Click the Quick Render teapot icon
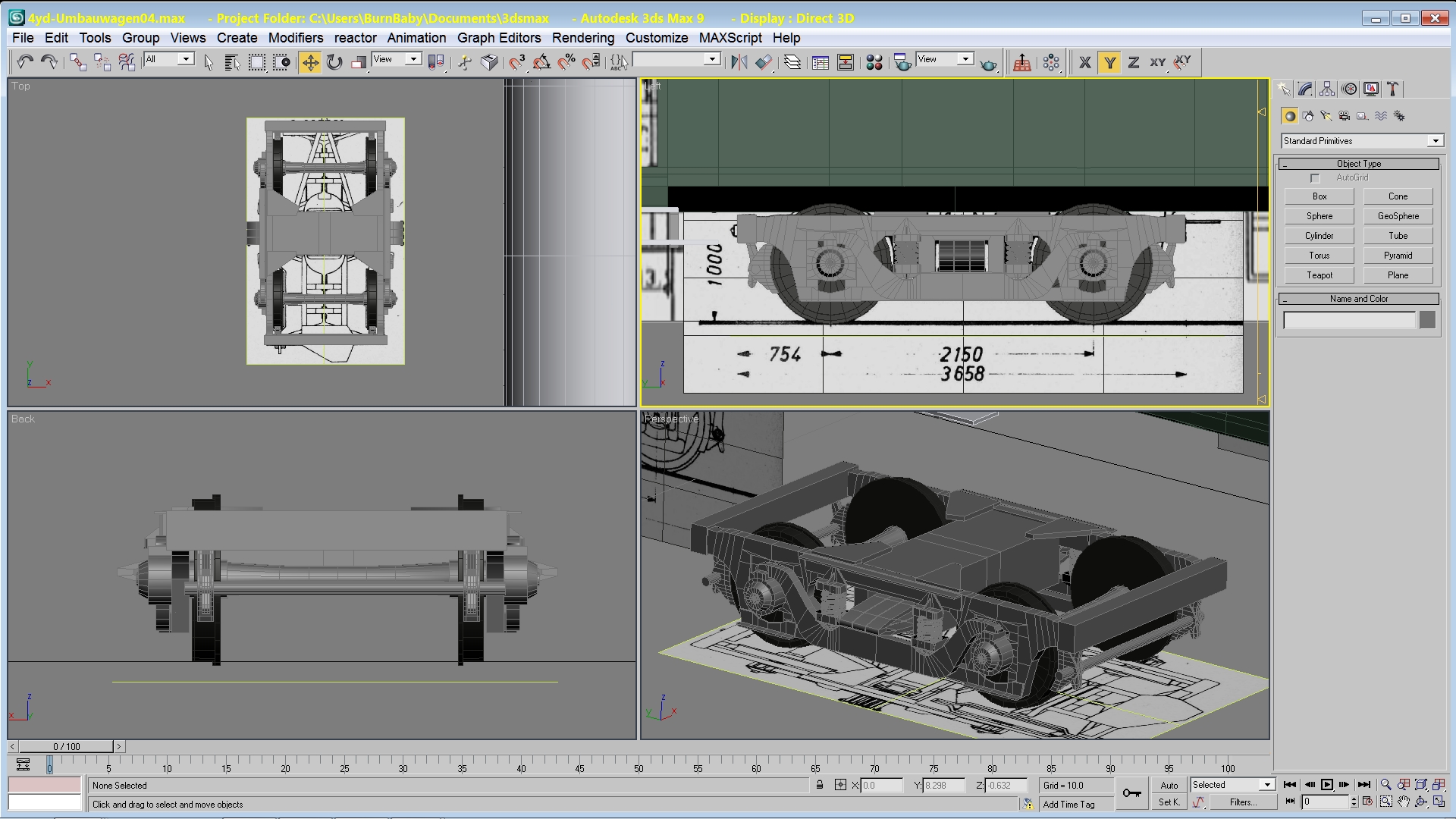Screen dimensions: 1456x819 (988, 64)
